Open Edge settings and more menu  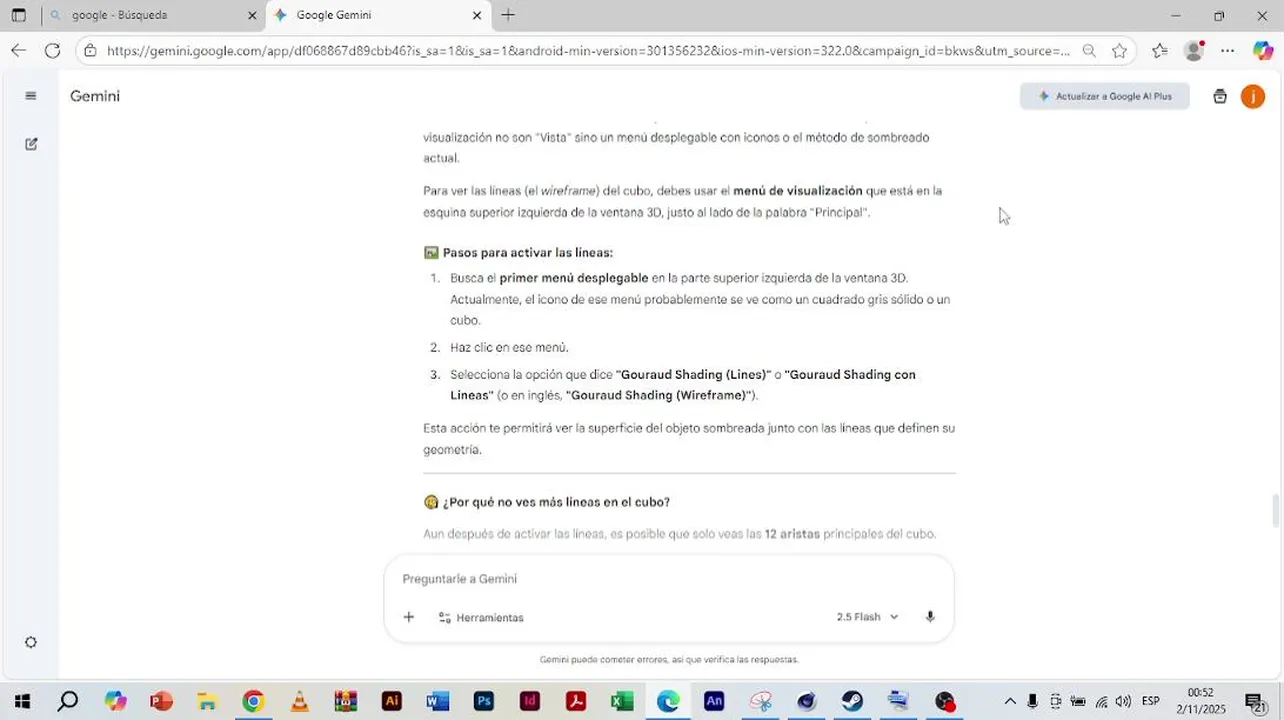click(x=1227, y=50)
